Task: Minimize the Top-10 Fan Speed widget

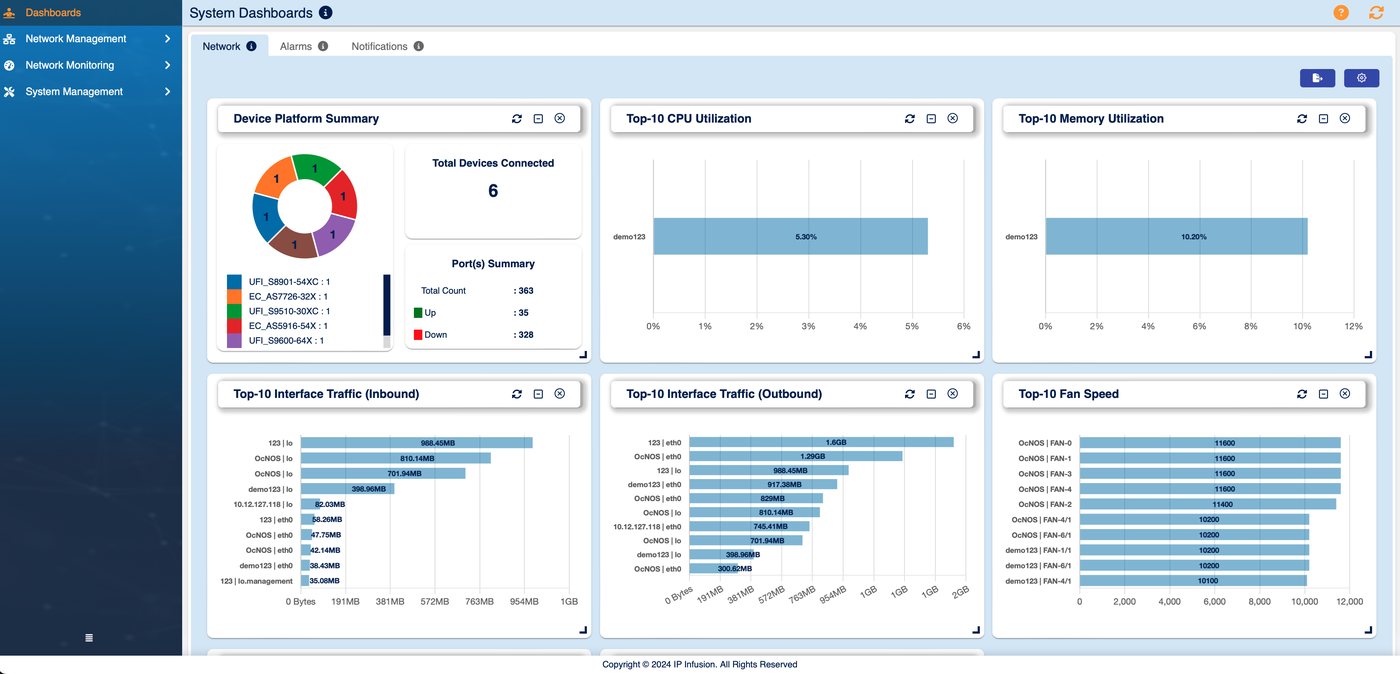Action: (x=1323, y=394)
